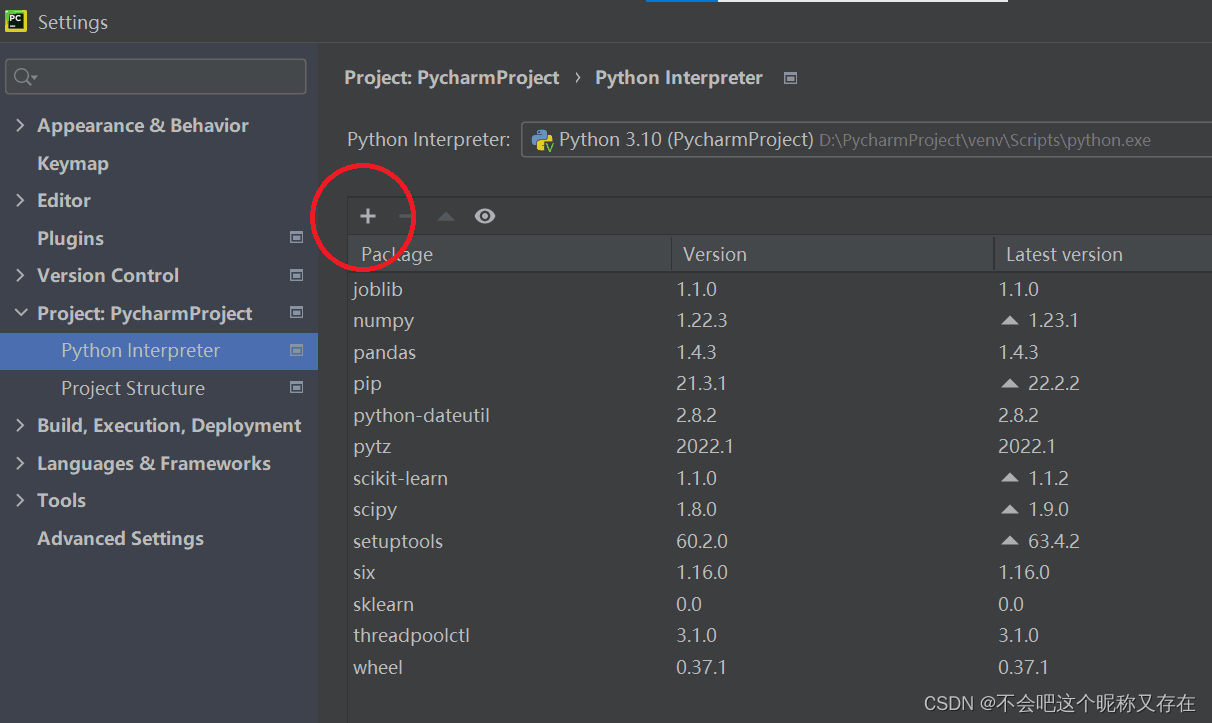Screen dimensions: 1212x723
Task: Expand Appearance & Behavior settings
Action: coord(20,125)
